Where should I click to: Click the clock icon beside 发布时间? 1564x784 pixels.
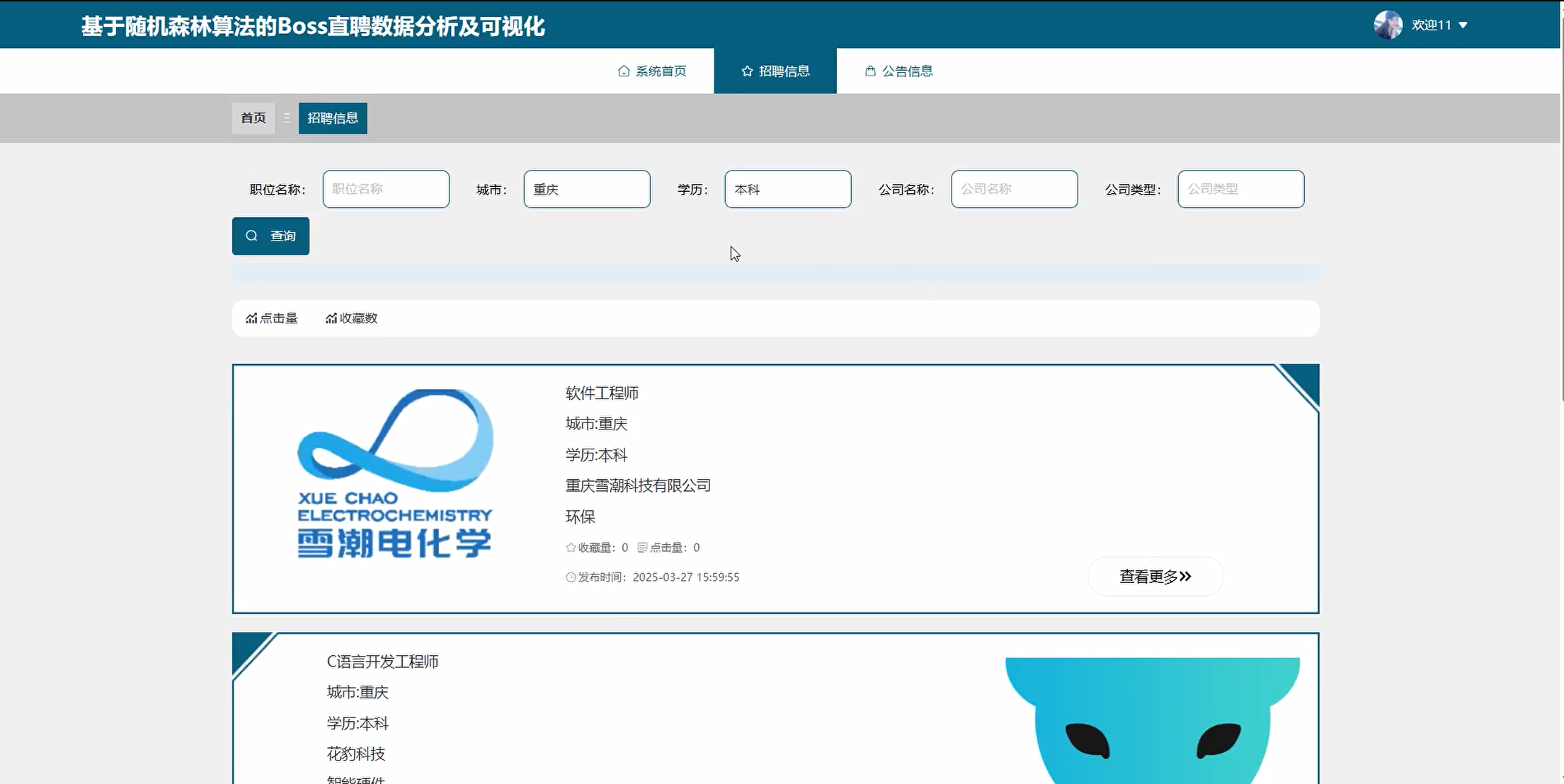(x=569, y=577)
